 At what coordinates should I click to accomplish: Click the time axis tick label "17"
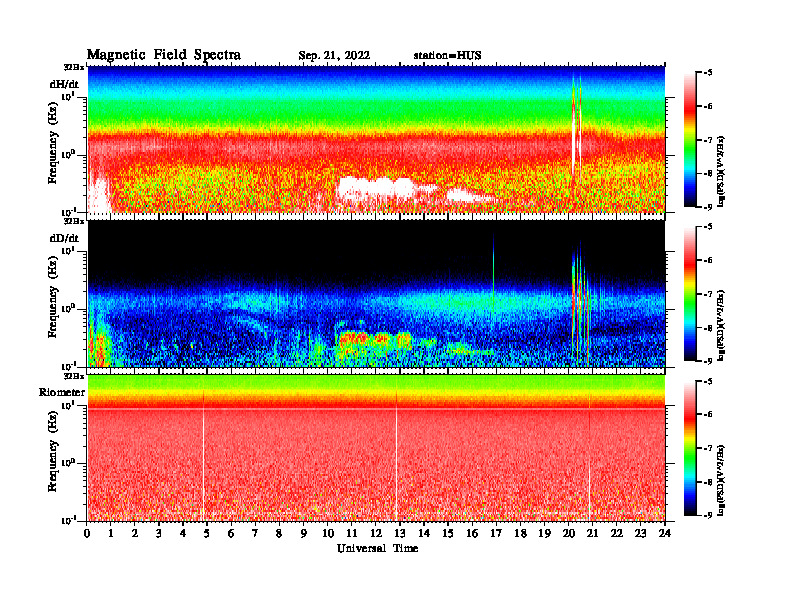(496, 533)
